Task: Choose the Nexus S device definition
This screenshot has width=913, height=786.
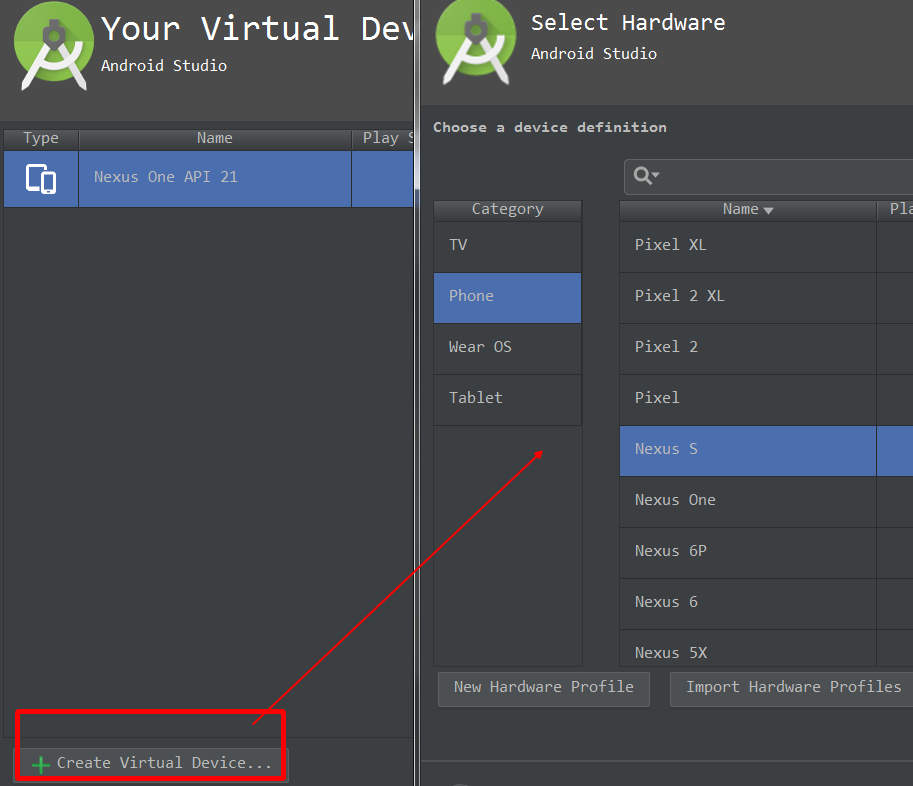Action: click(766, 451)
